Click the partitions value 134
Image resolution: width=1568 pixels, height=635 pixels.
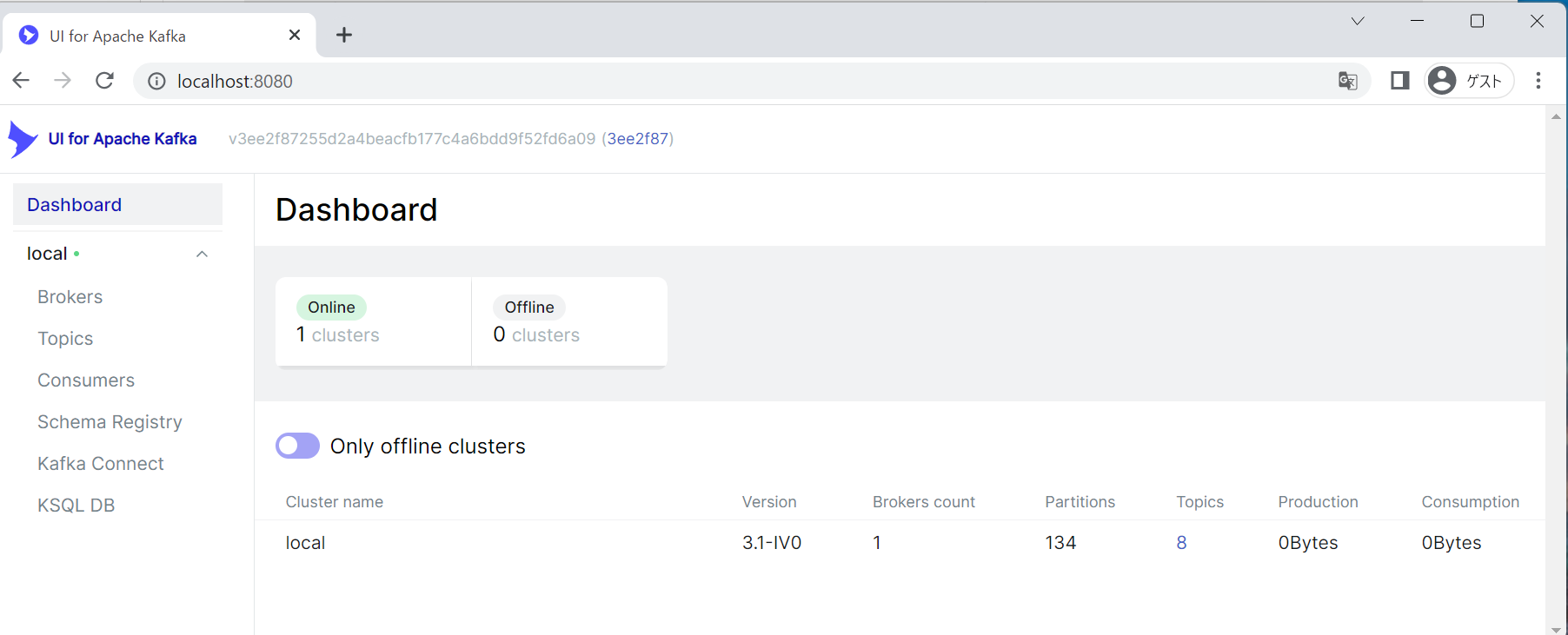1060,543
